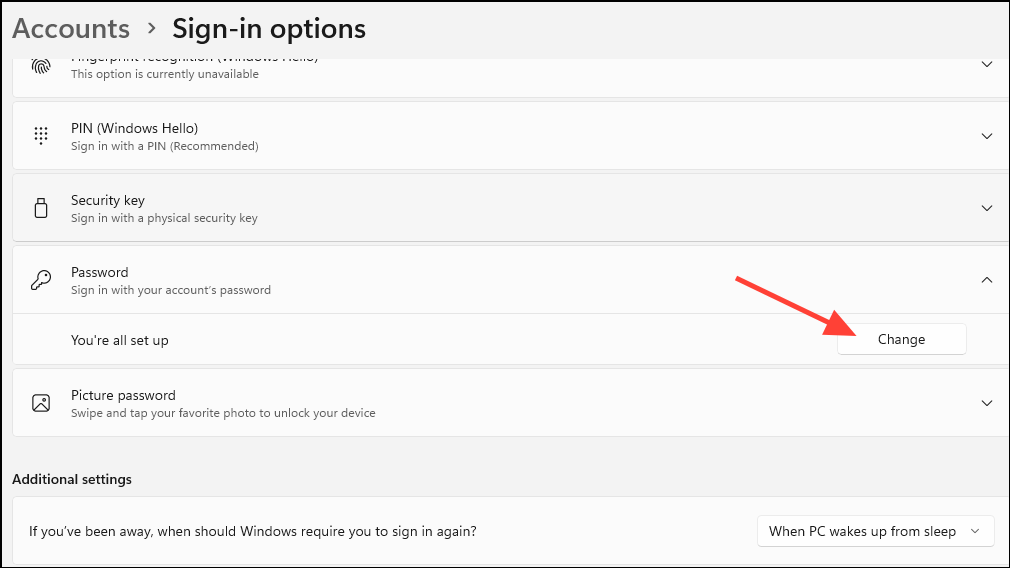
Task: Click the Sign-in options page heading
Action: pyautogui.click(x=269, y=29)
